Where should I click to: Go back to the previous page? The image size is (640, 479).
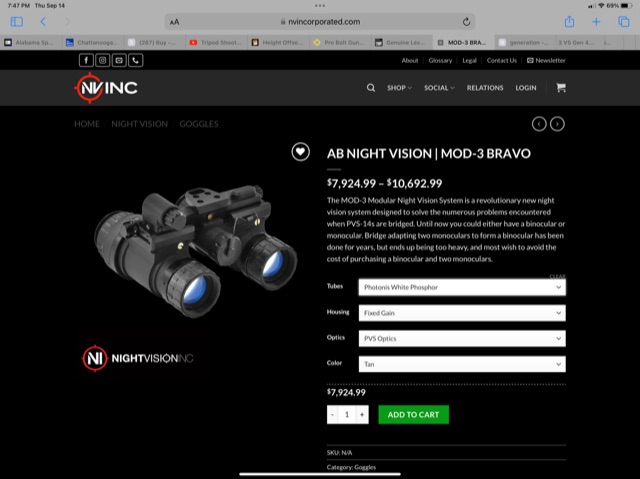43,22
